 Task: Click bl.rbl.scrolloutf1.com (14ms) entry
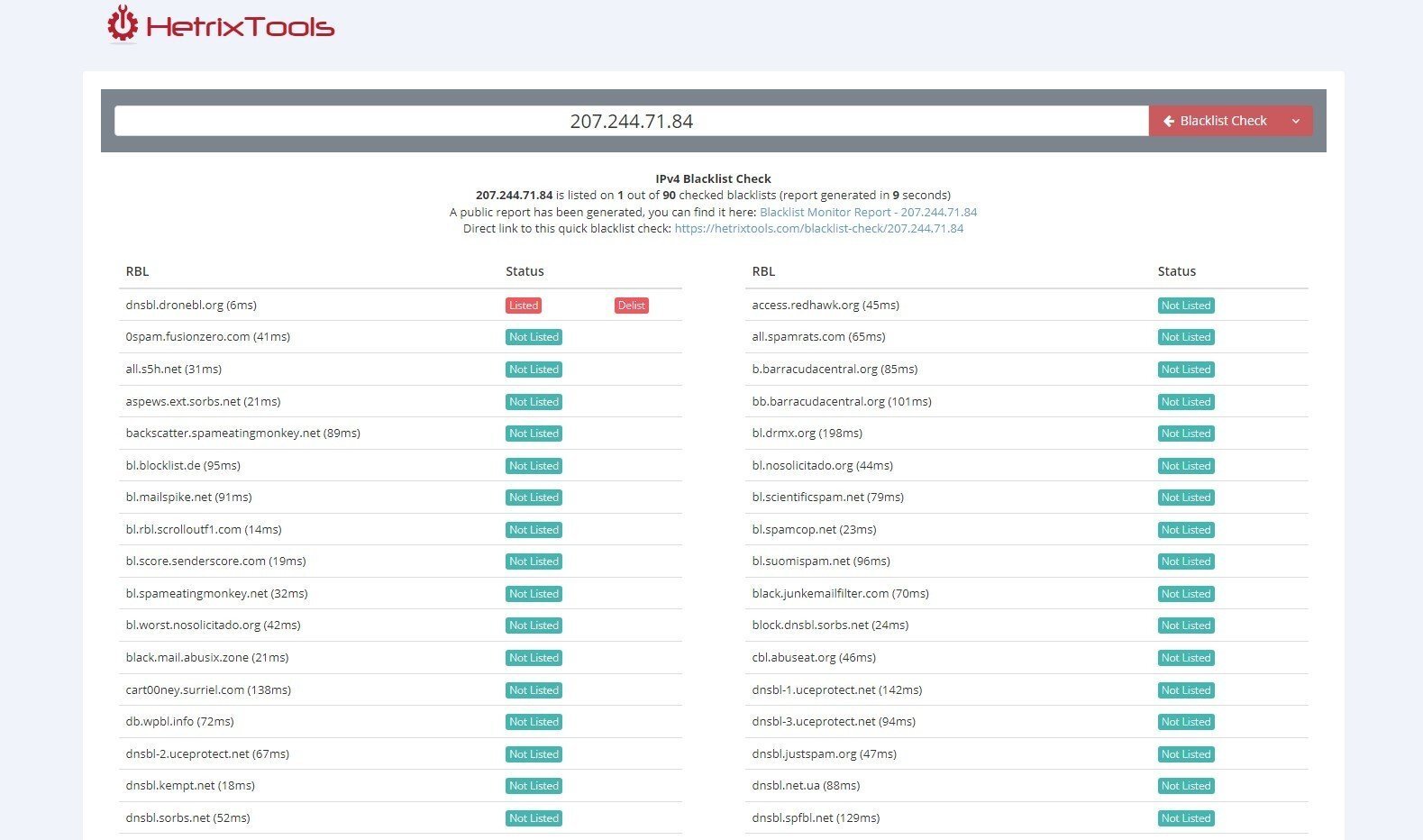(204, 529)
